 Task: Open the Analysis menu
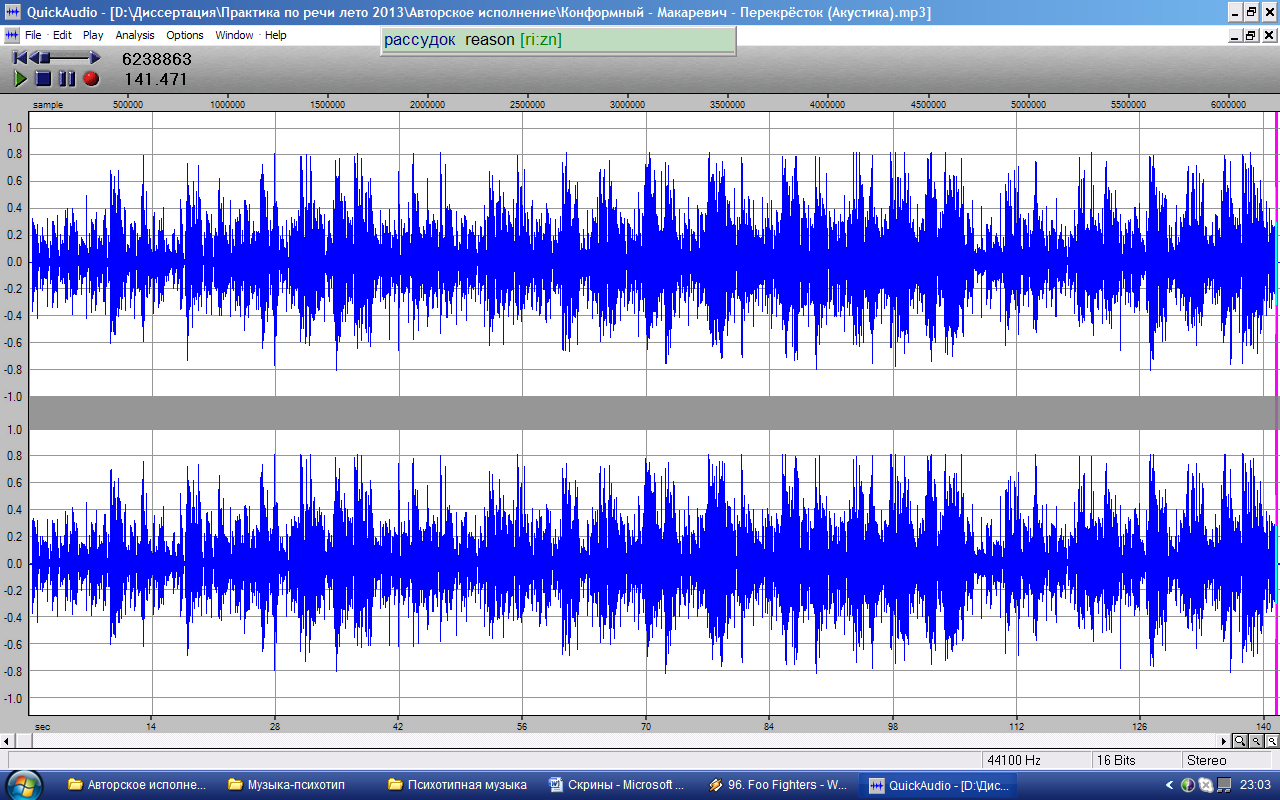pyautogui.click(x=135, y=35)
